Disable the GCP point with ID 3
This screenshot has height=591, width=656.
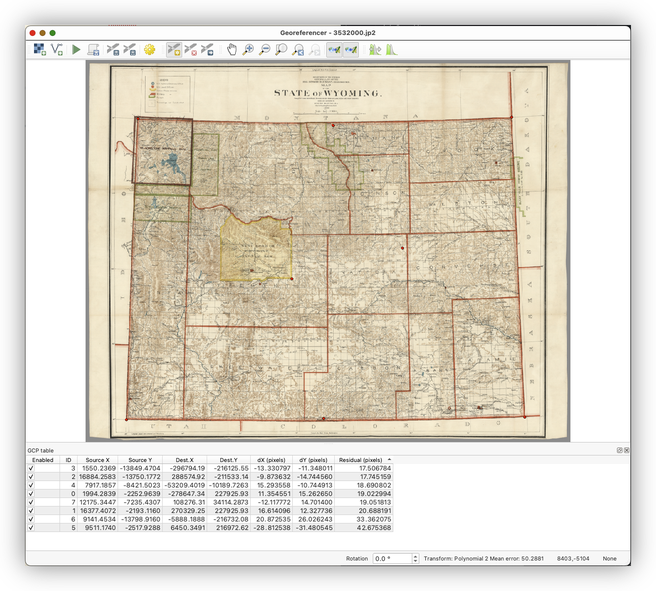[31, 469]
